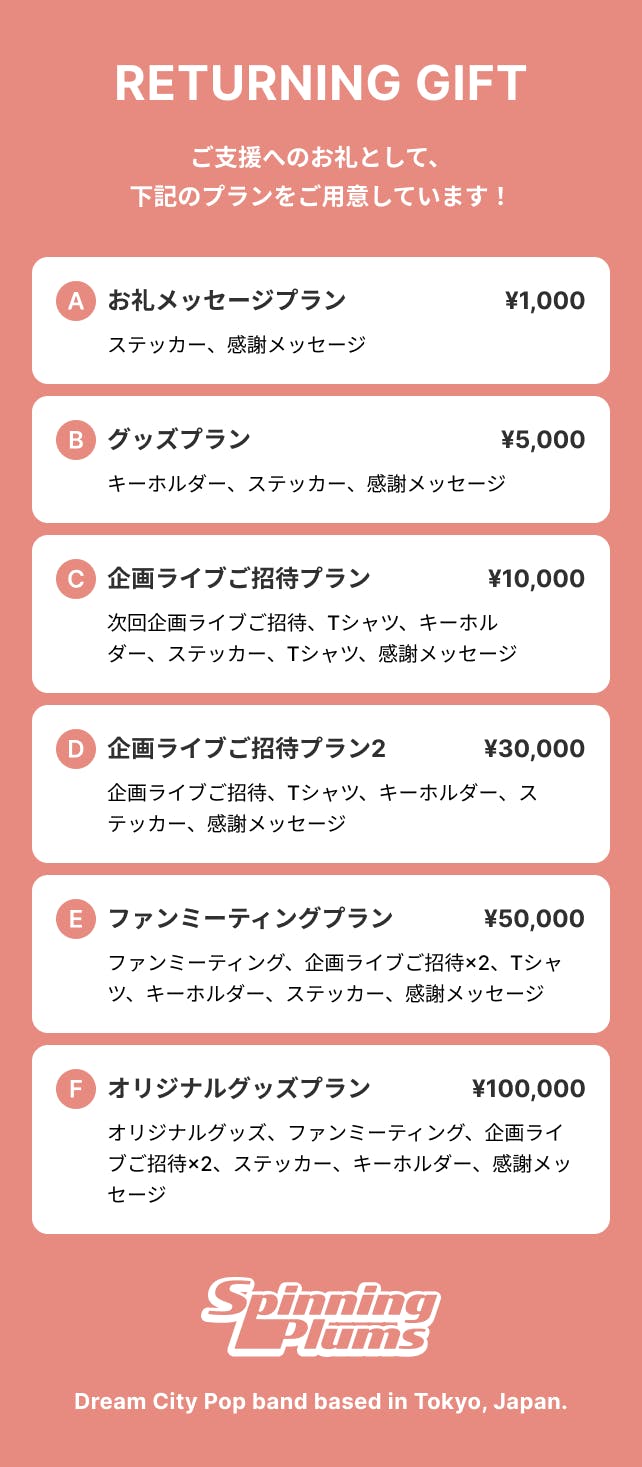Open the グッズプラン title

click(179, 439)
